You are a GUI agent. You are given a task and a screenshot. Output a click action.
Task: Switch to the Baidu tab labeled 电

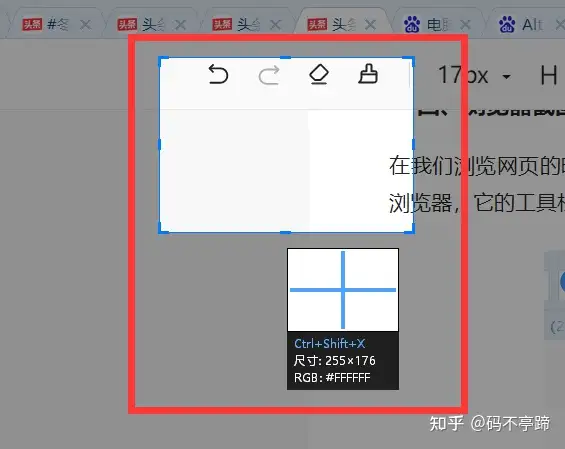coord(437,25)
